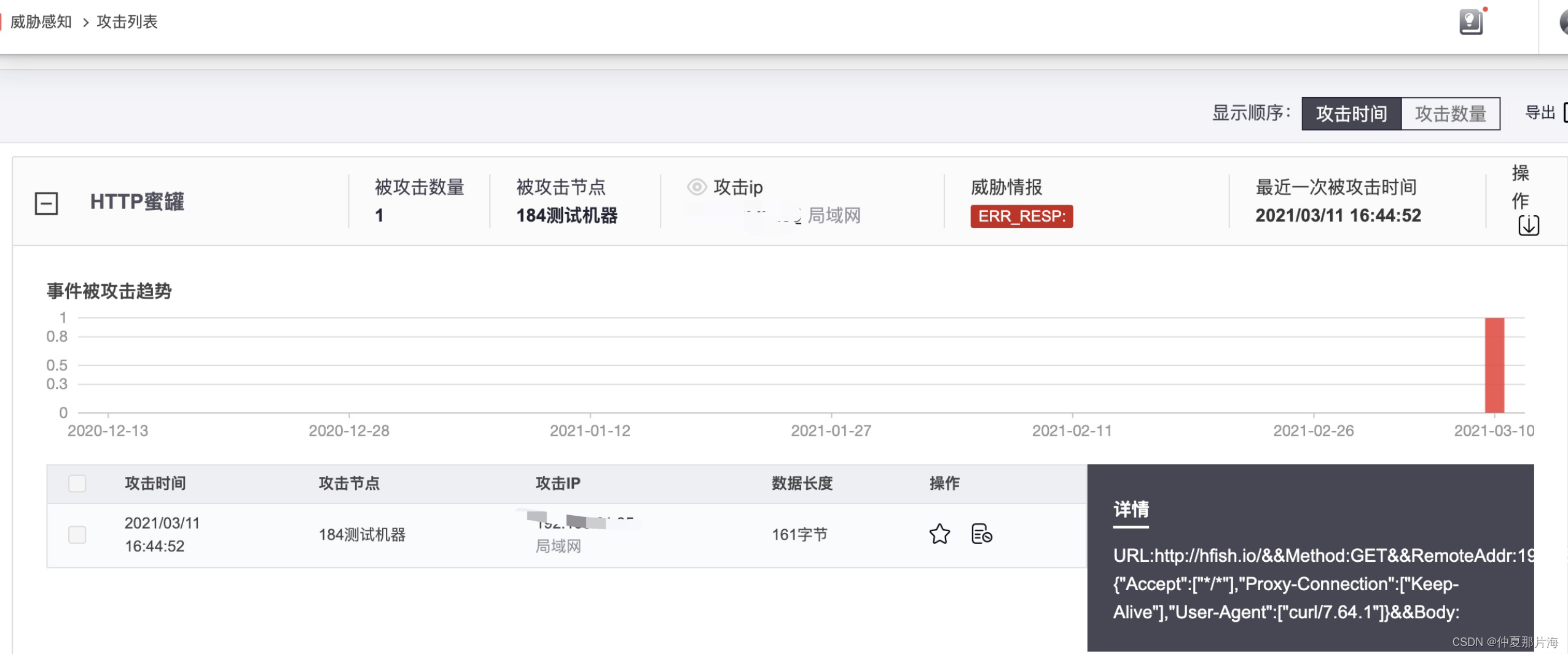Click the red bar in attack trend chart
The width and height of the screenshot is (1568, 654).
[1494, 365]
